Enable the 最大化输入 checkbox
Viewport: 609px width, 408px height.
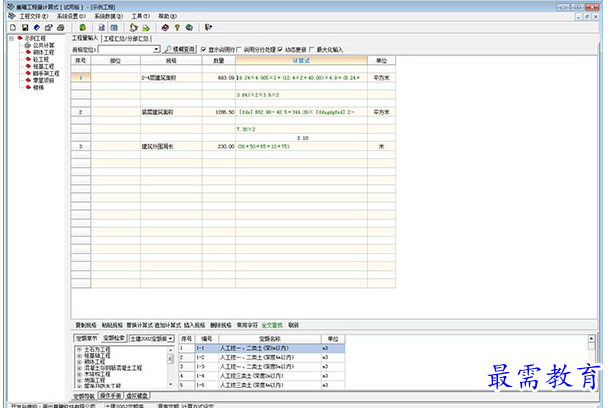pos(311,50)
